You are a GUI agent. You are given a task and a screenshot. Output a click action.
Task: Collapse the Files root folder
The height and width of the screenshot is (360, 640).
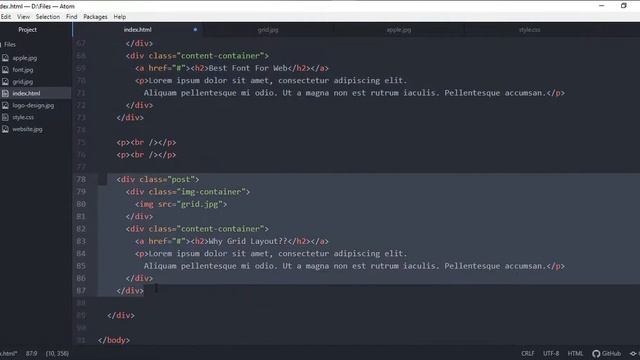pyautogui.click(x=10, y=44)
